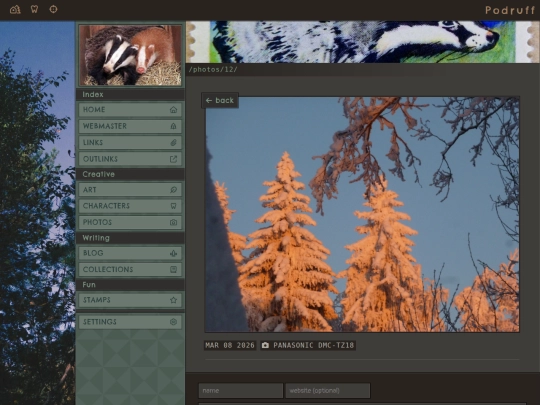The height and width of the screenshot is (405, 540).
Task: Click the gear icon beside SETTINGS
Action: click(174, 322)
